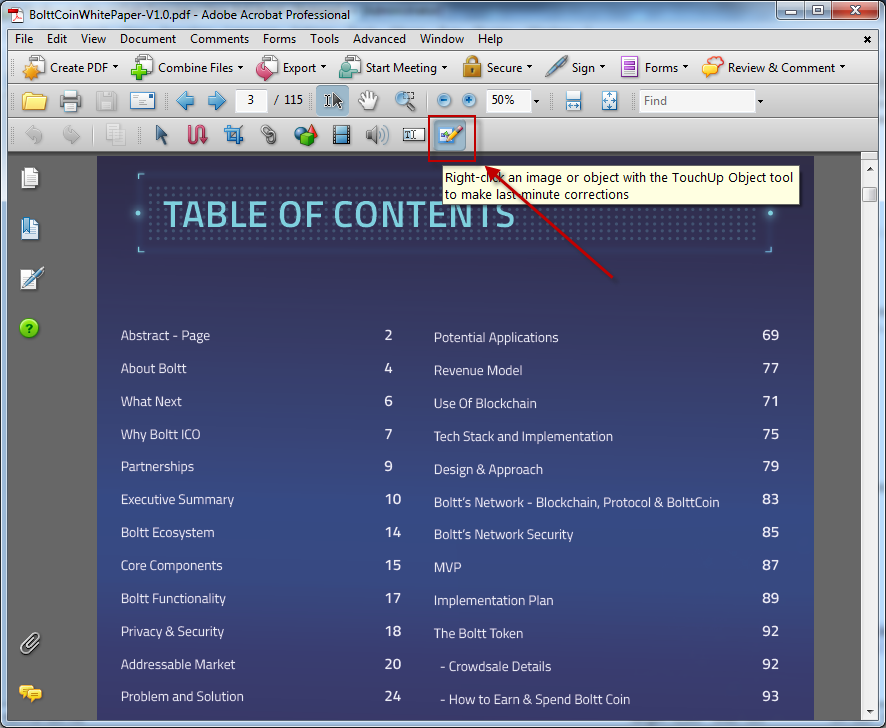Select the Movie tool
The height and width of the screenshot is (728, 886).
click(341, 135)
